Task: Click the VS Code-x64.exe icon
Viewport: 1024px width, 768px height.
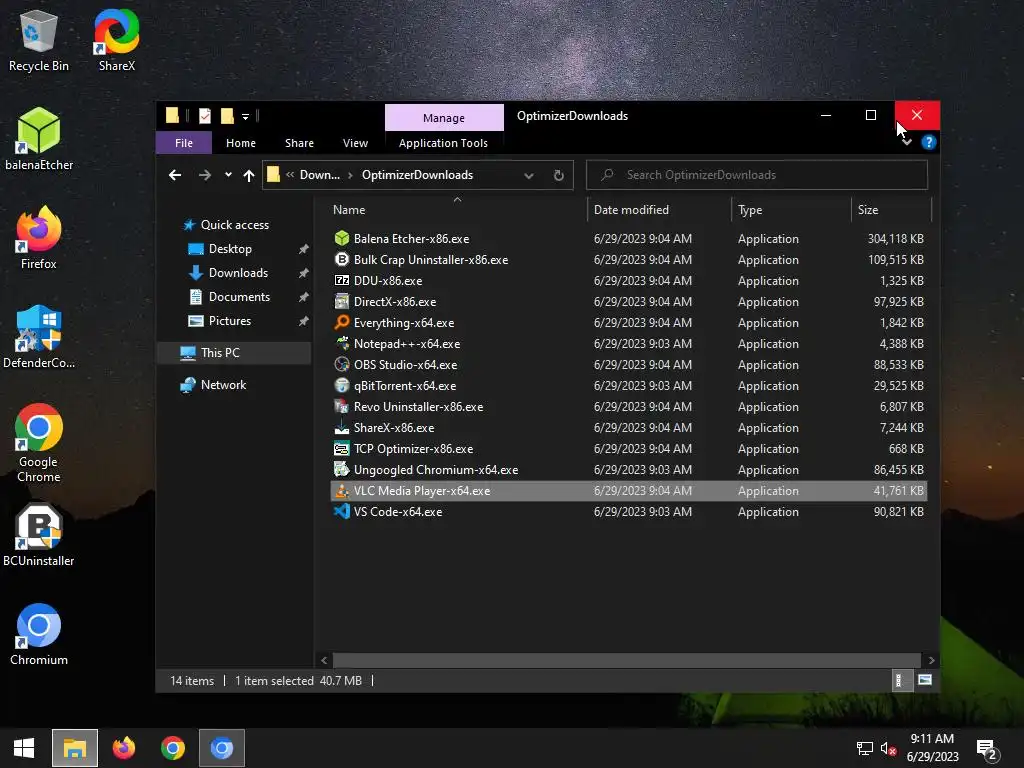Action: (342, 511)
